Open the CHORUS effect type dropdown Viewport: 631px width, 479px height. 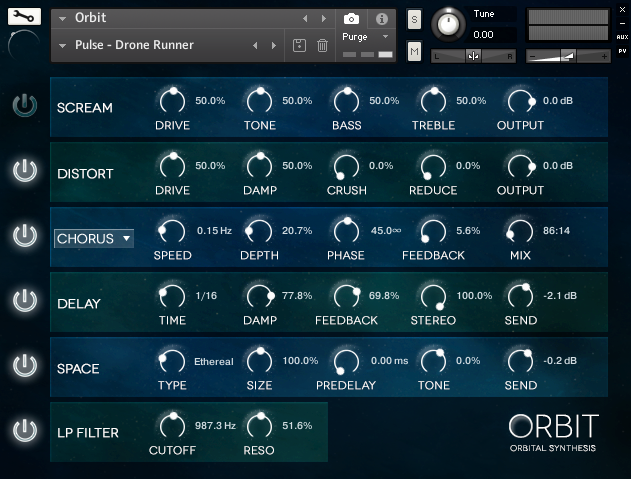point(94,238)
